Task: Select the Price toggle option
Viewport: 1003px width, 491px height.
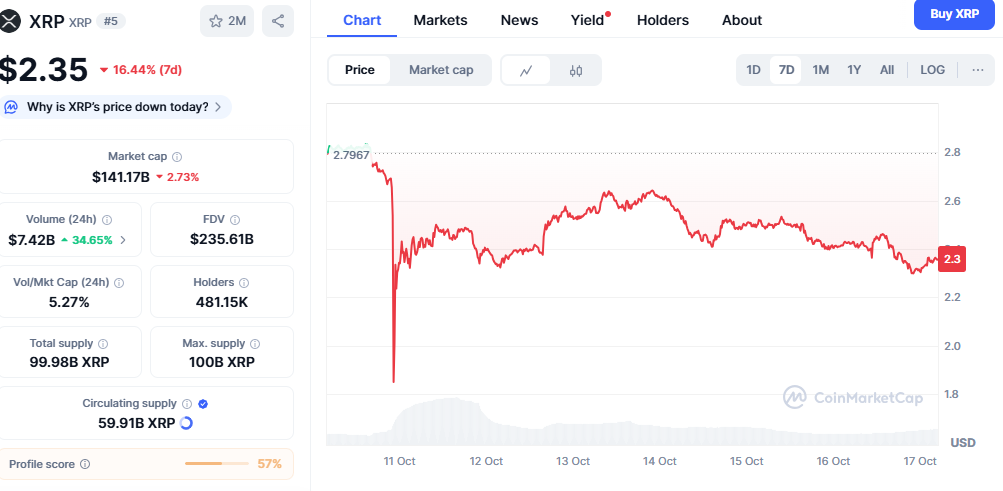Action: 360,70
